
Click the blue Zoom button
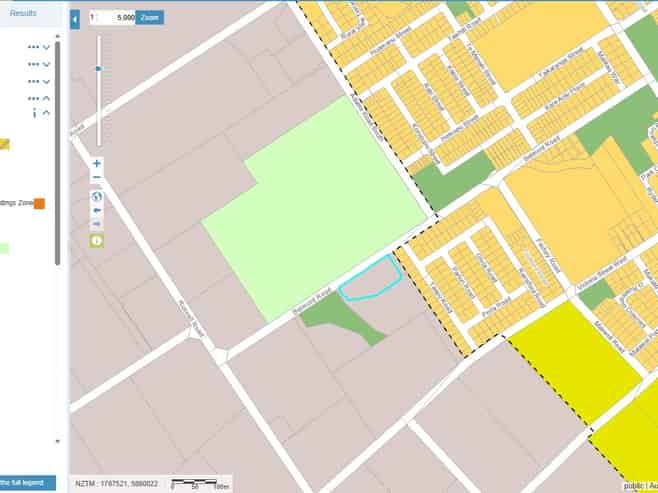coord(150,18)
